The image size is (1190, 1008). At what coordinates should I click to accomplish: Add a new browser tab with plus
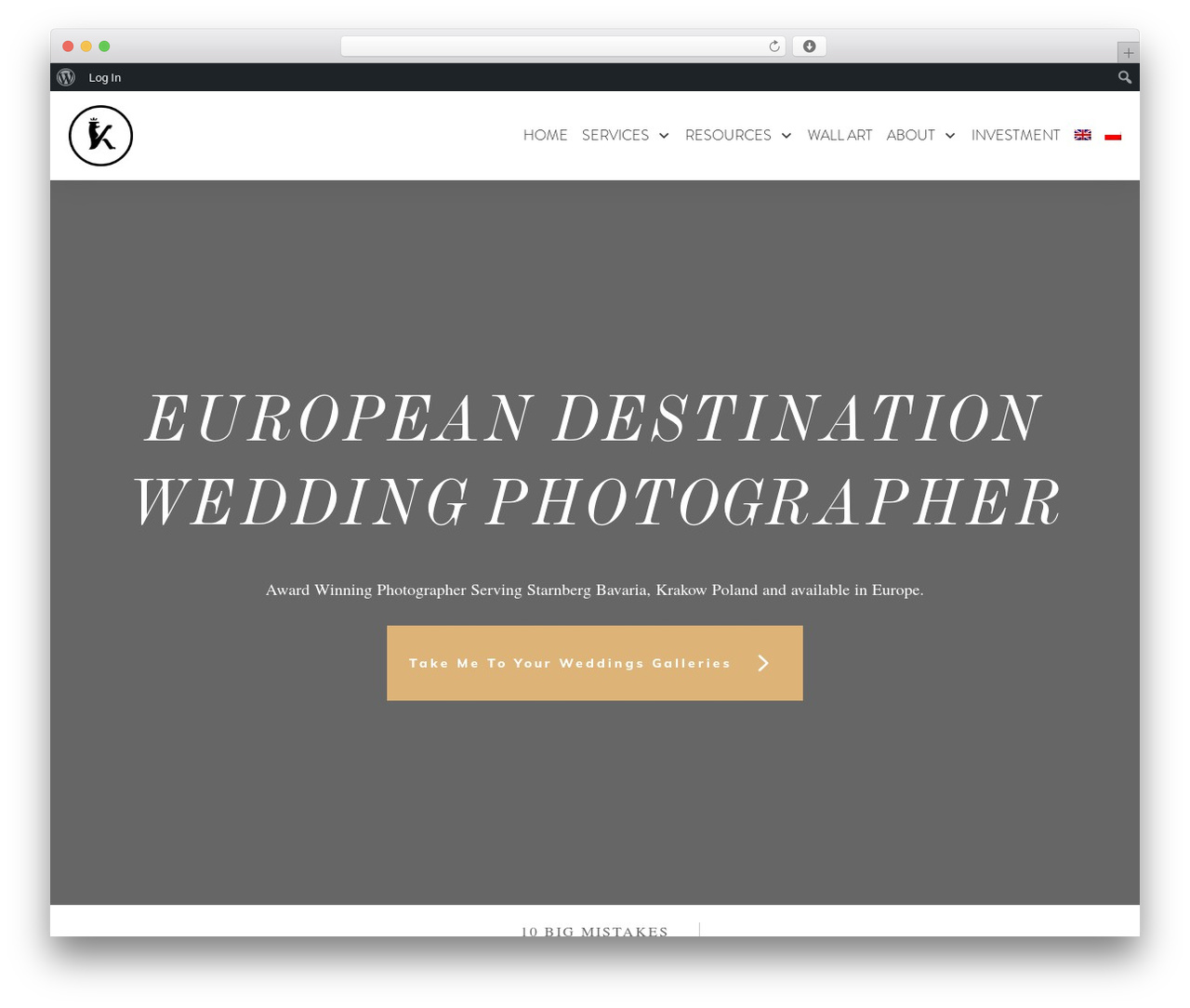[x=1128, y=53]
